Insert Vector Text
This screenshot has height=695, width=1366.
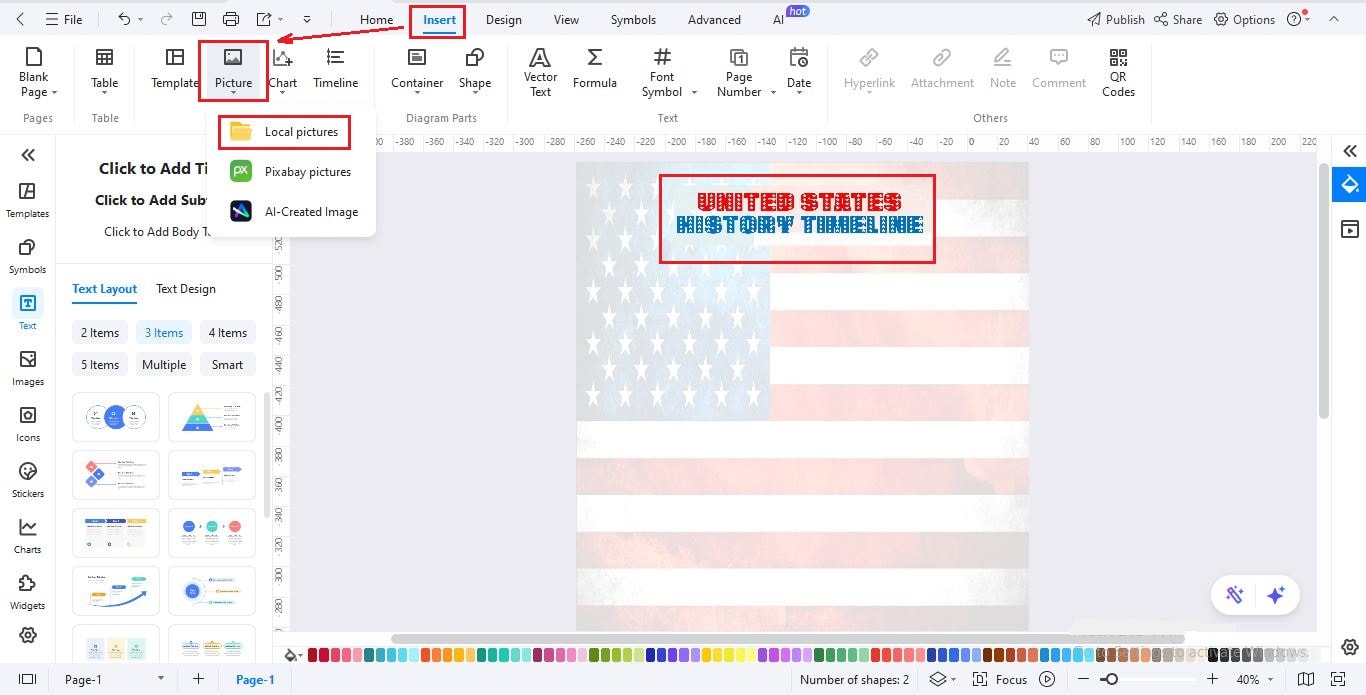click(x=540, y=72)
